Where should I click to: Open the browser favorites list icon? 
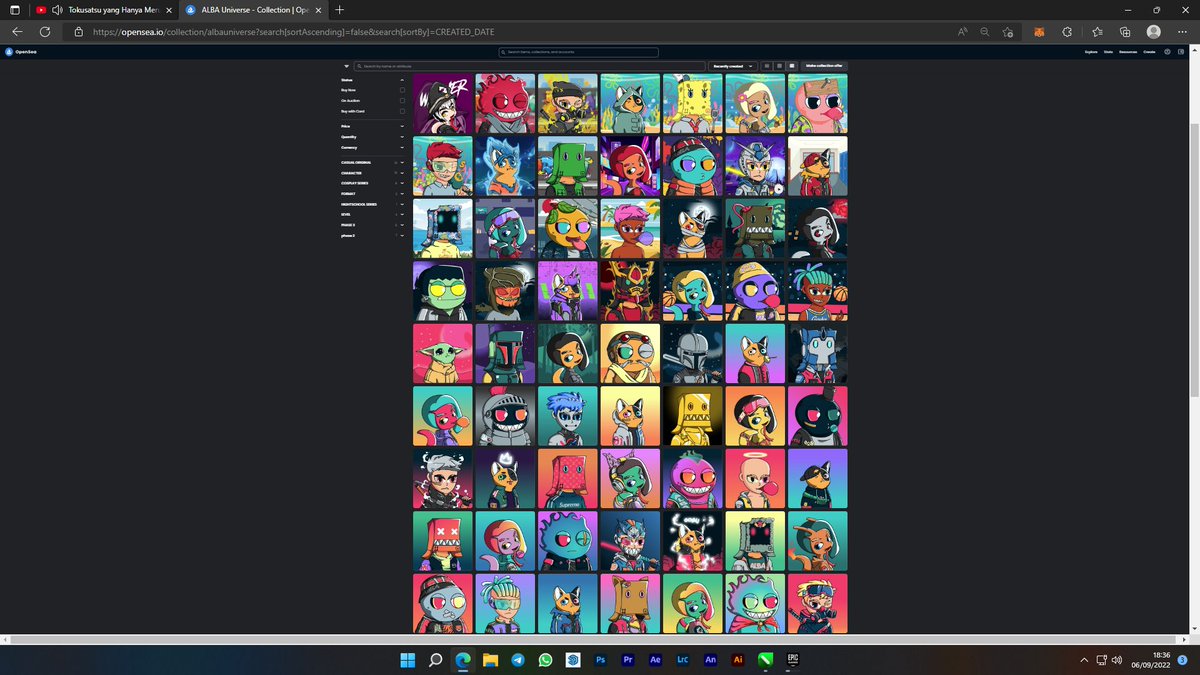point(1097,32)
